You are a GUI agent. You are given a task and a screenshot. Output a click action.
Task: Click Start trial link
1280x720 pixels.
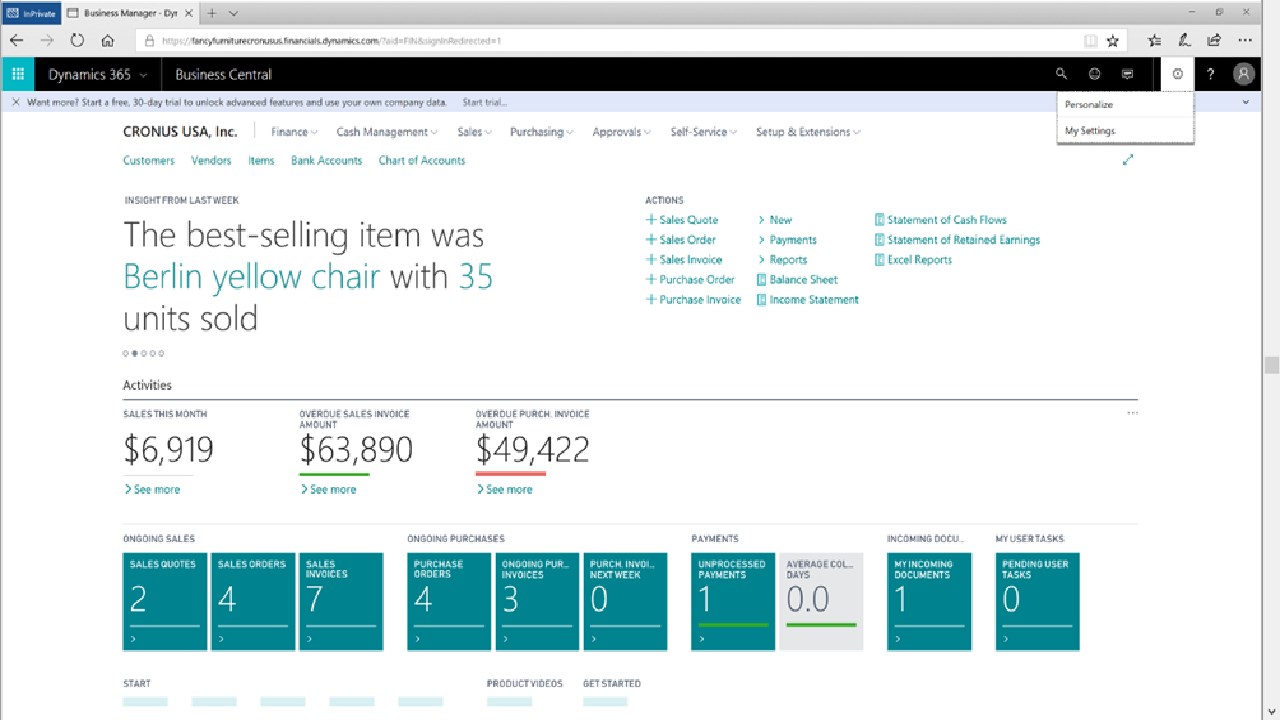point(484,102)
